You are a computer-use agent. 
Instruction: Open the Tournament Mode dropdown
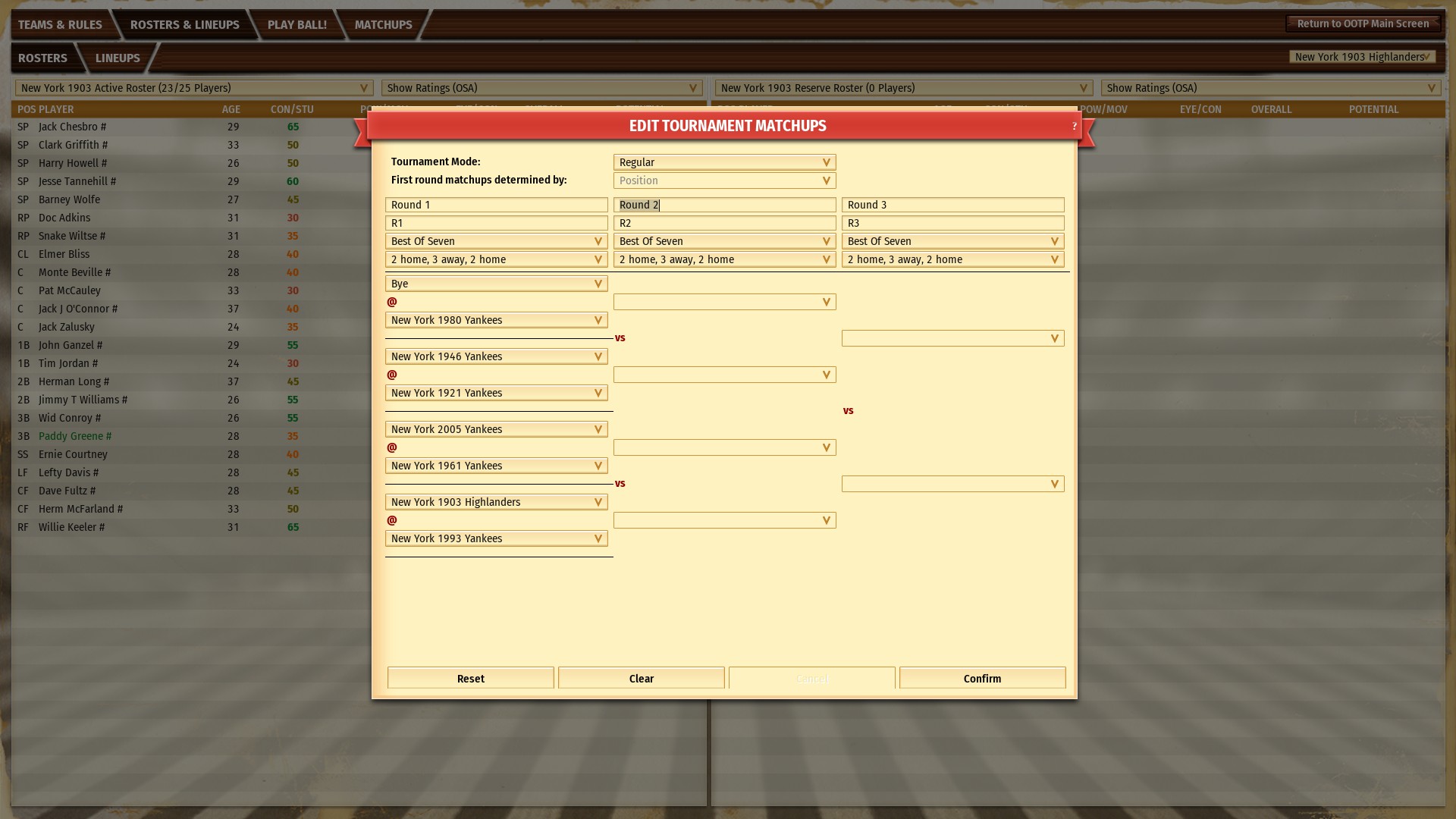pyautogui.click(x=724, y=162)
